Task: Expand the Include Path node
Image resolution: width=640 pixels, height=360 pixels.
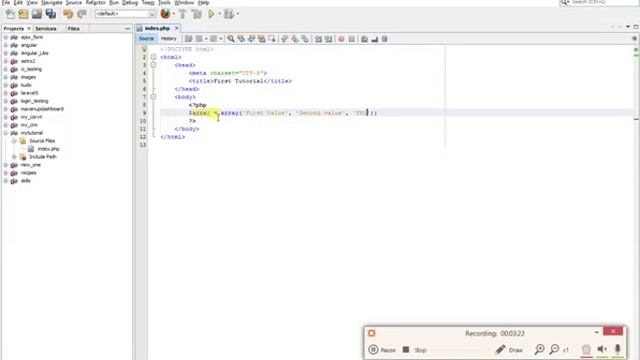Action: 14,157
